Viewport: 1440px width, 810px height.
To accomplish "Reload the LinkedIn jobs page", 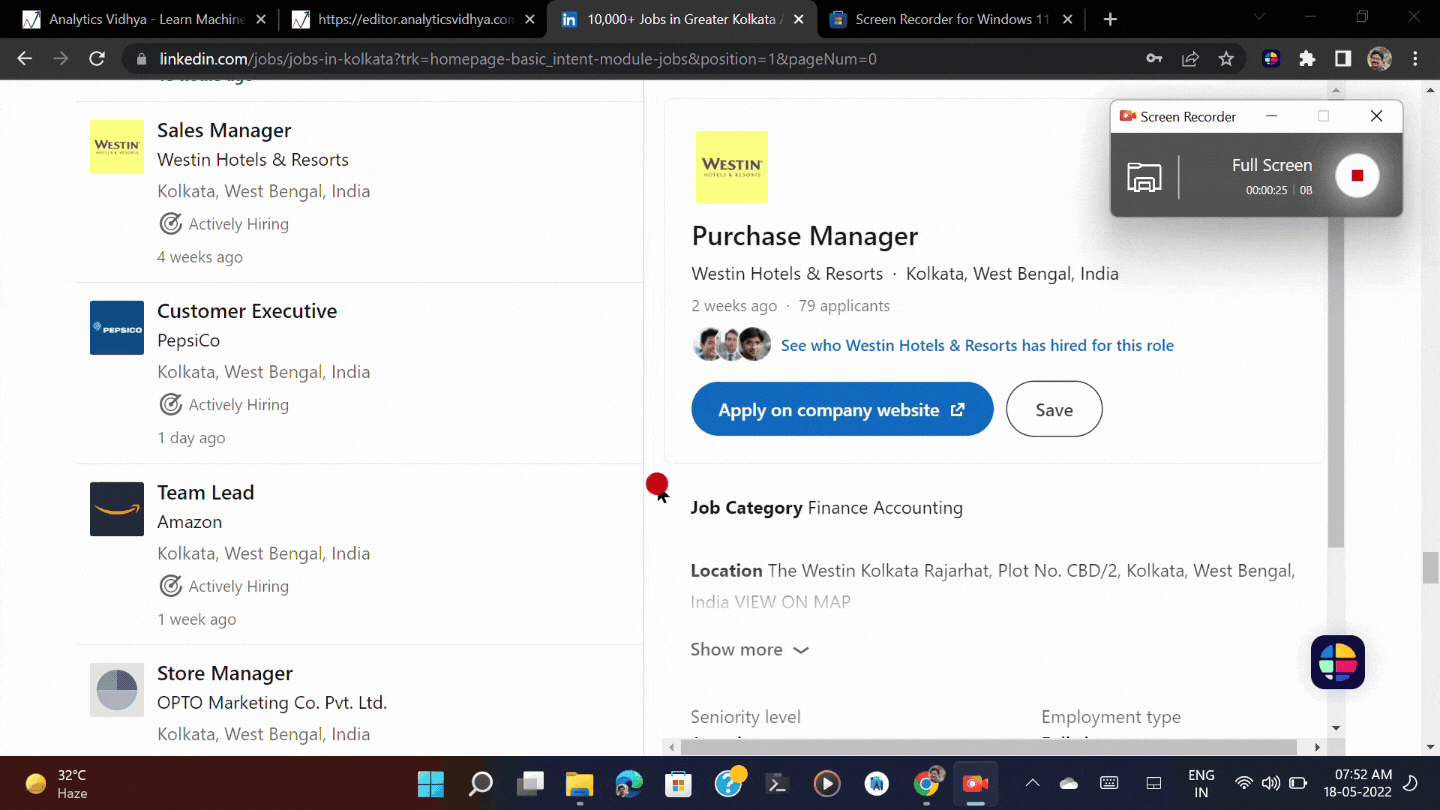I will coord(97,59).
